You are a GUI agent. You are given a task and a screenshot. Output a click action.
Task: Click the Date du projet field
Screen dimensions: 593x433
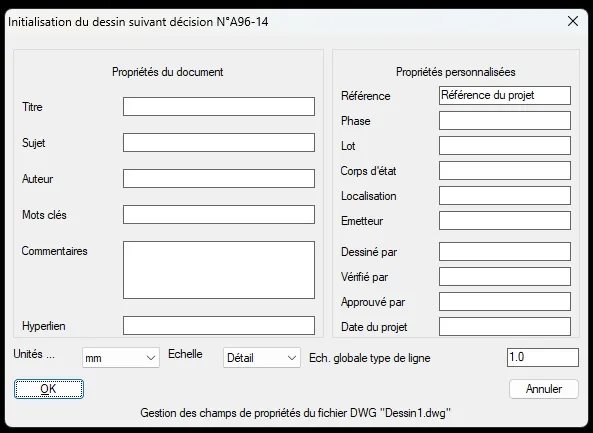pos(505,327)
